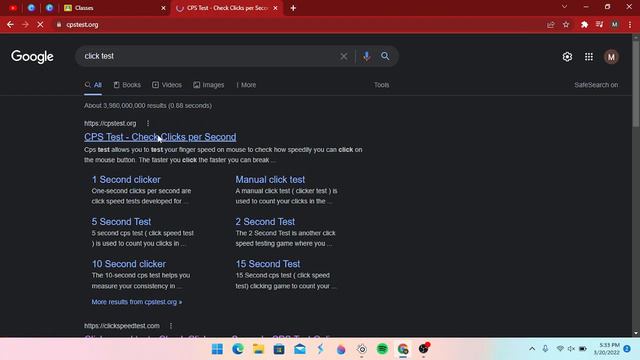Viewport: 640px width, 360px height.
Task: Open File Explorer from taskbar
Action: (x=258, y=349)
